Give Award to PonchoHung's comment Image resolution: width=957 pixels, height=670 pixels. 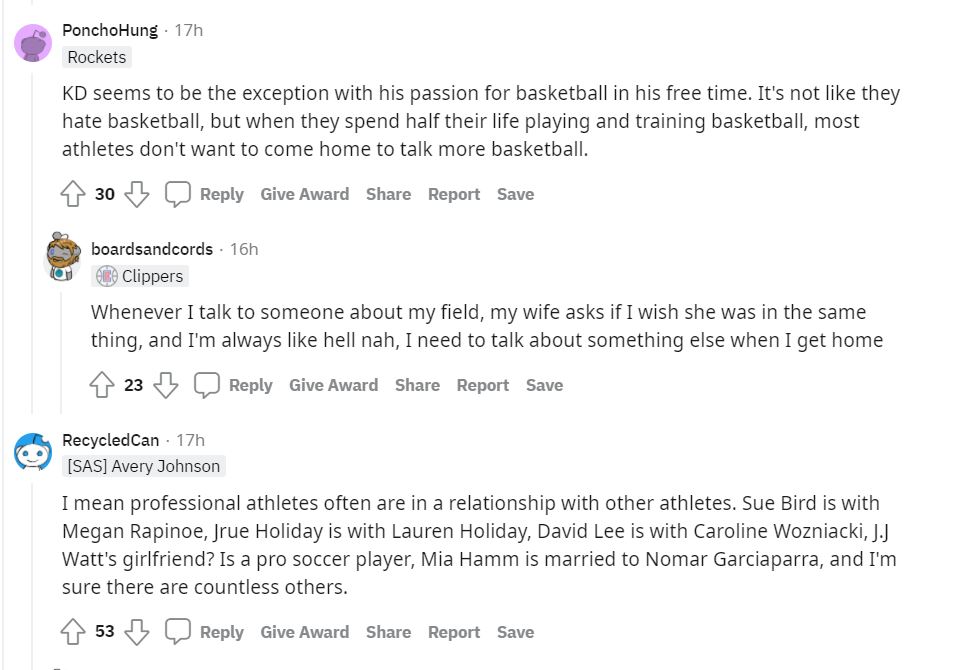pos(304,194)
